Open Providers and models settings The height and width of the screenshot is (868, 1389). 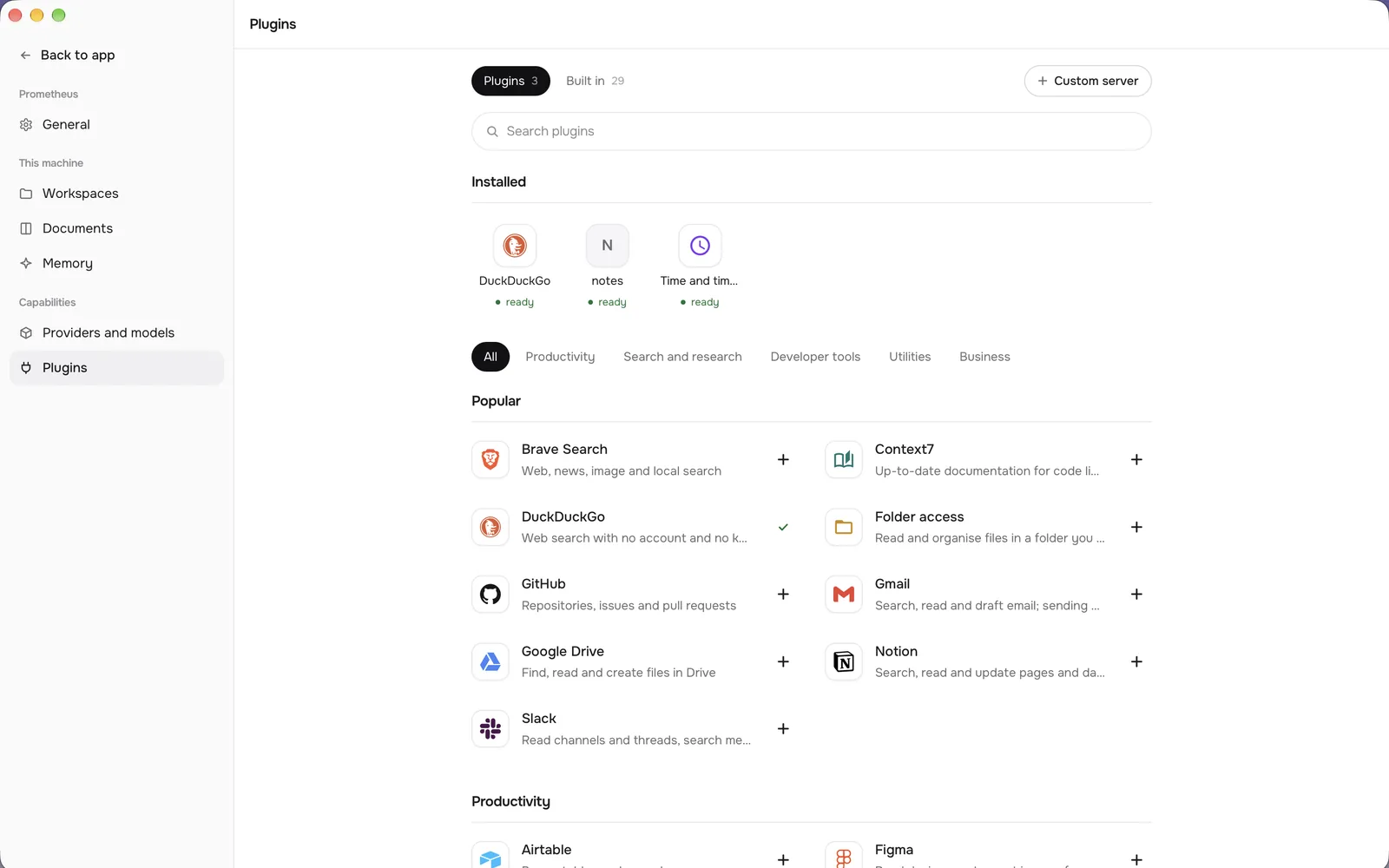click(x=116, y=332)
